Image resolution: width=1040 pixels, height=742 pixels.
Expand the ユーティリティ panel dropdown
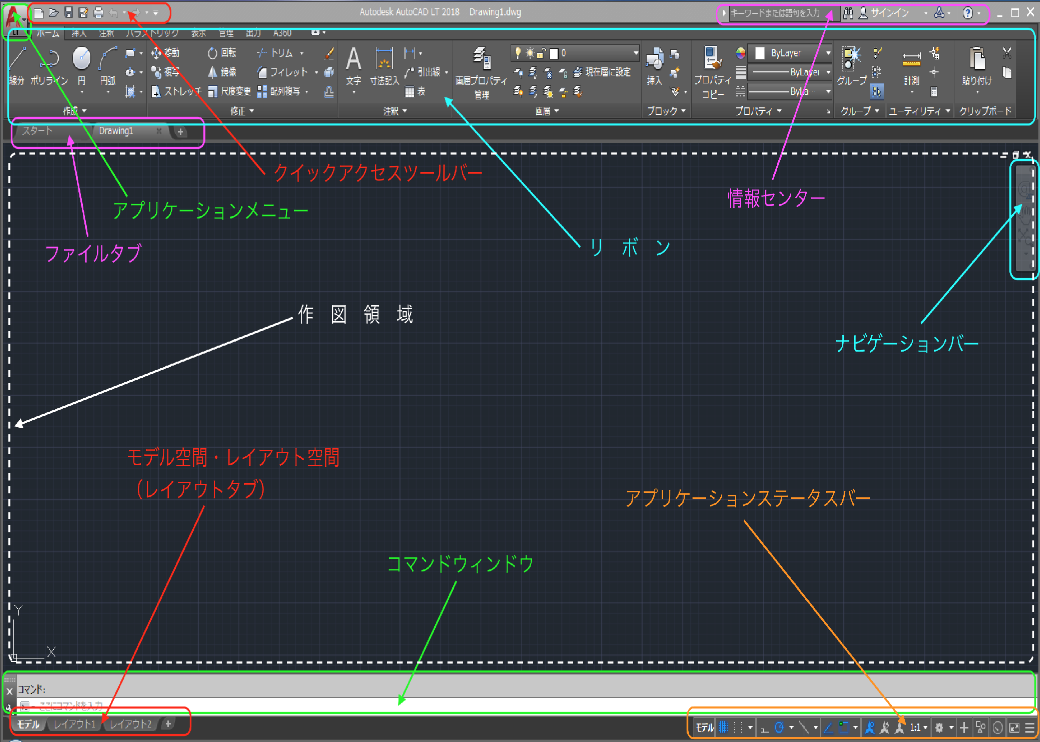pyautogui.click(x=919, y=111)
